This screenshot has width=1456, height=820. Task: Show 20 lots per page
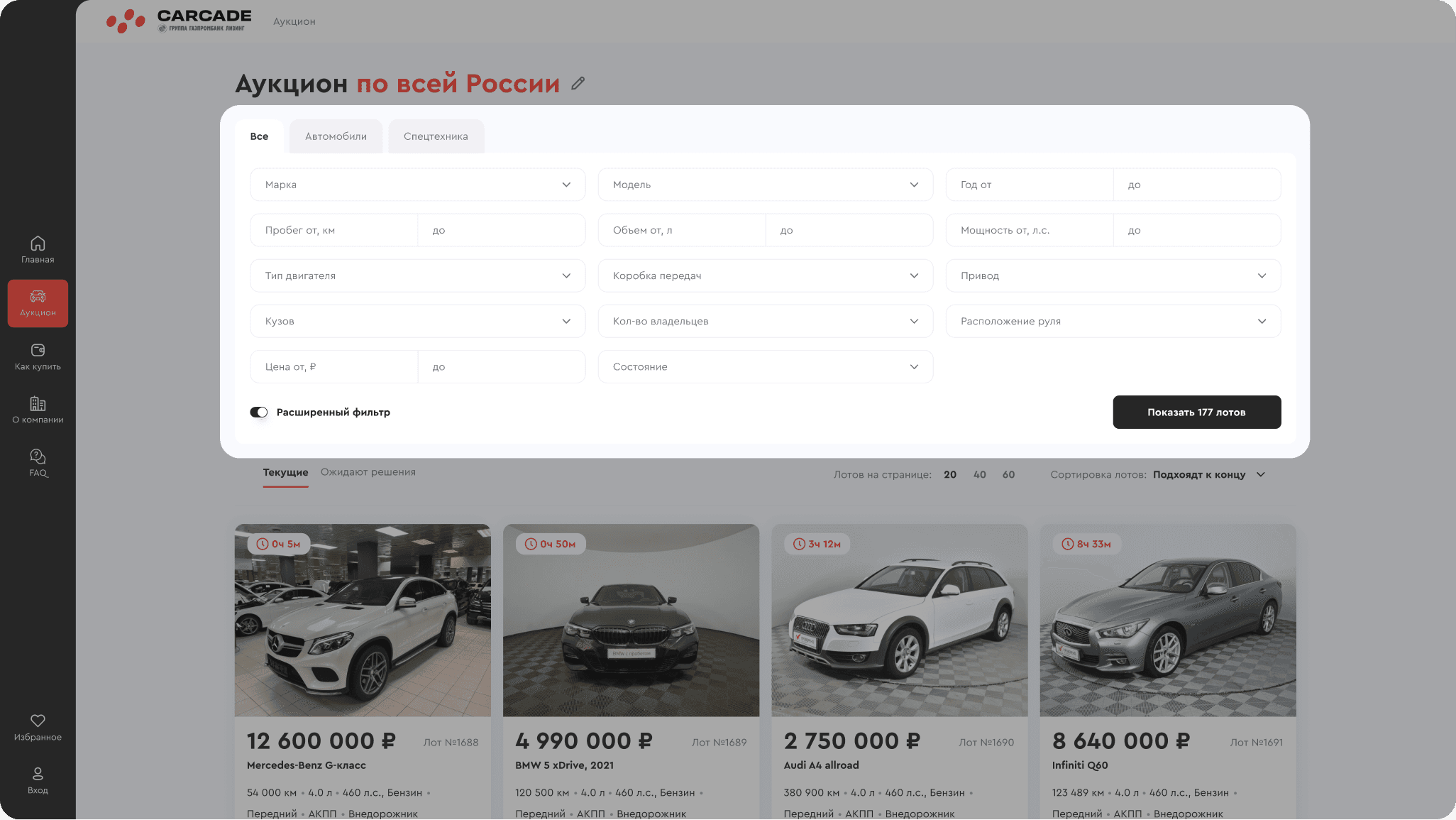[950, 474]
